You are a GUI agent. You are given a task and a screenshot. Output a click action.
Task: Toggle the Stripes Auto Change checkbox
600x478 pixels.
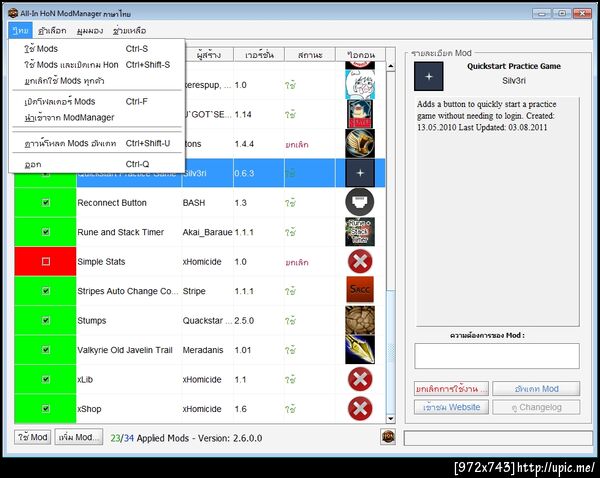[x=46, y=291]
